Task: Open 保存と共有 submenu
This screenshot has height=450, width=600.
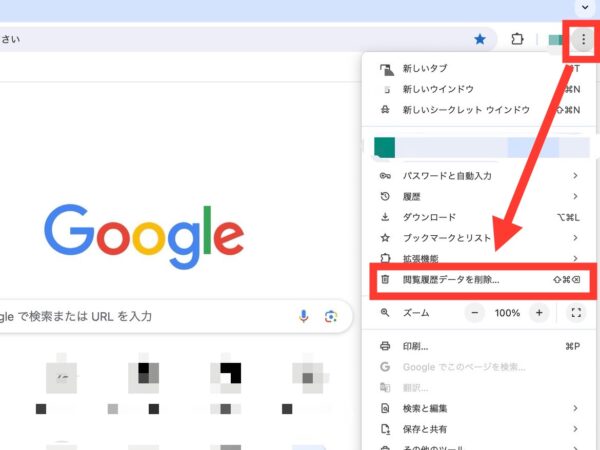Action: [x=479, y=429]
